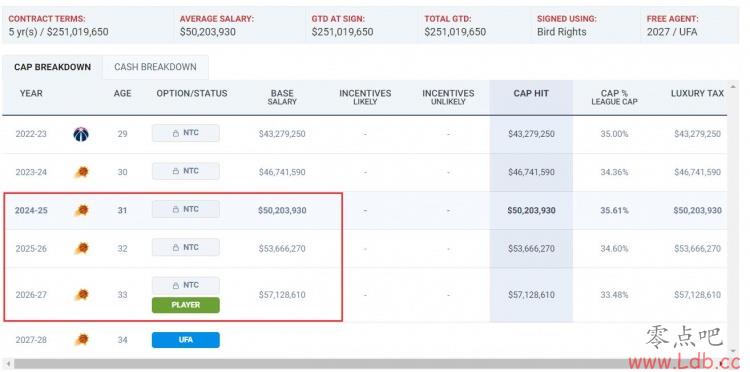Click the NTC badge for 2025-26

tap(186, 248)
